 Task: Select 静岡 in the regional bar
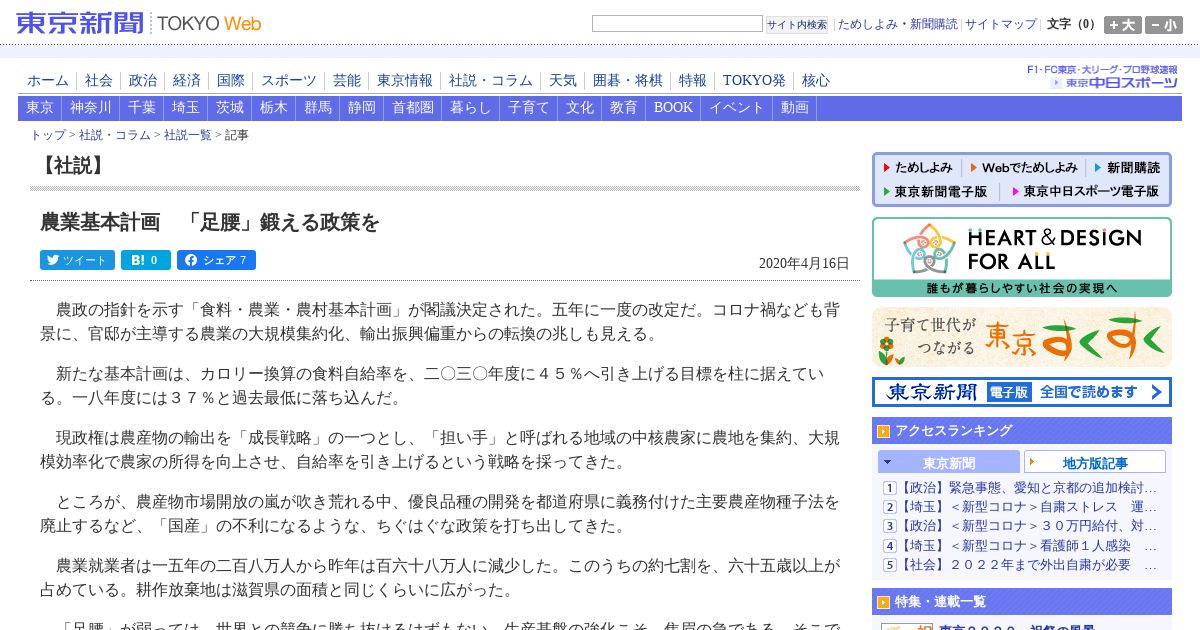[x=362, y=108]
